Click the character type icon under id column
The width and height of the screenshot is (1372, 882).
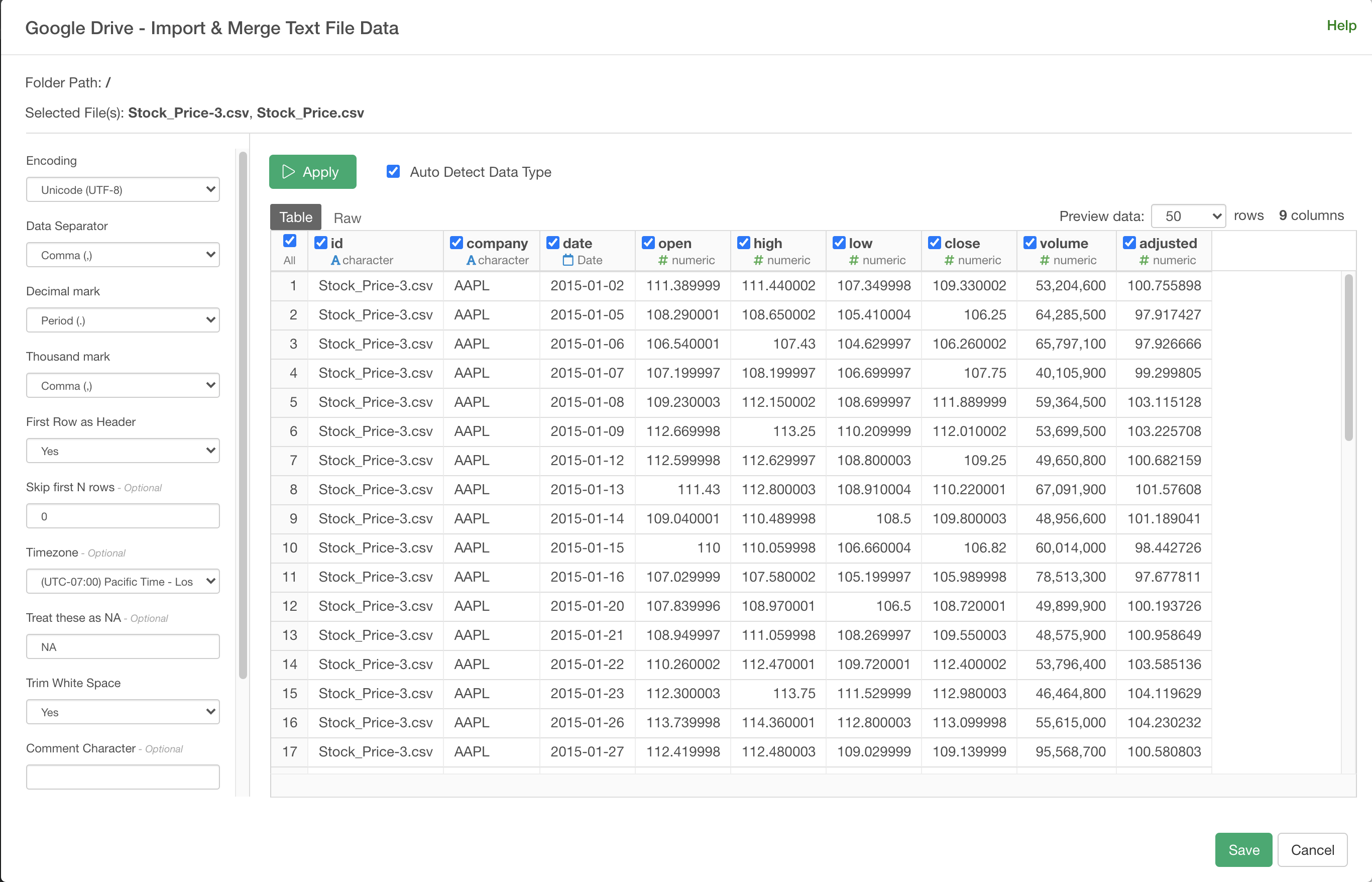tap(335, 261)
